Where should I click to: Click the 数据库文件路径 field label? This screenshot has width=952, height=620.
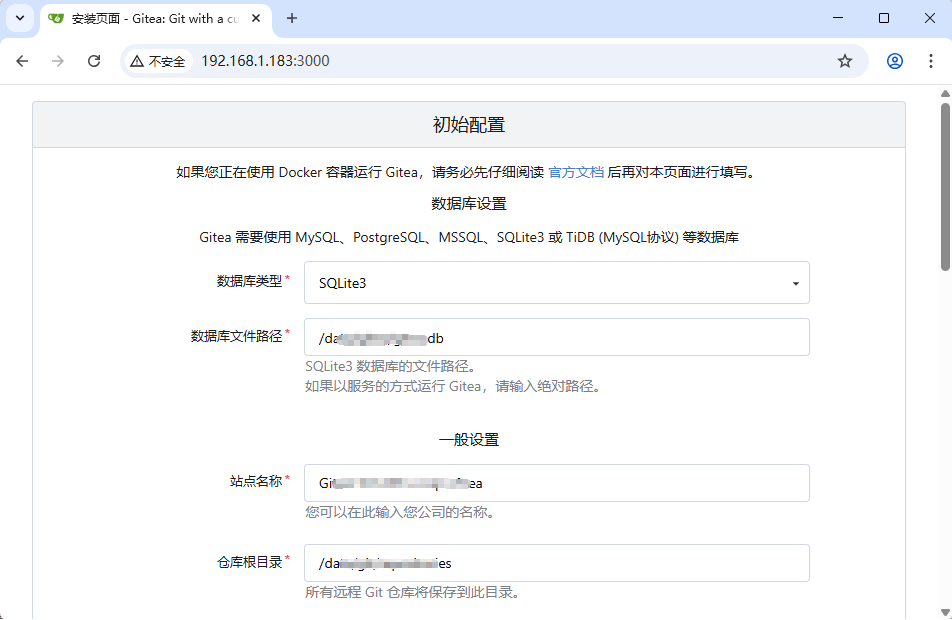pos(236,336)
